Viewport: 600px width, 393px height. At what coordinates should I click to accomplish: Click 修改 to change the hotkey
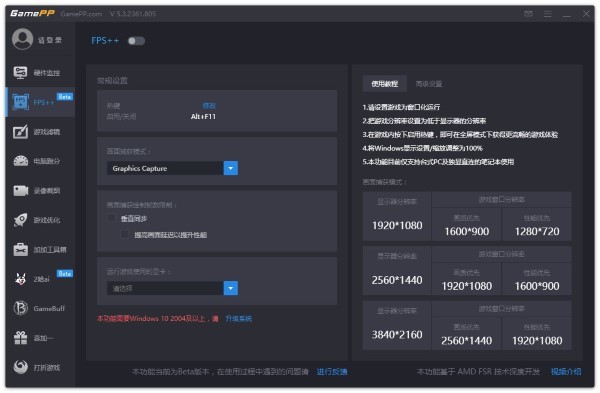[x=209, y=106]
